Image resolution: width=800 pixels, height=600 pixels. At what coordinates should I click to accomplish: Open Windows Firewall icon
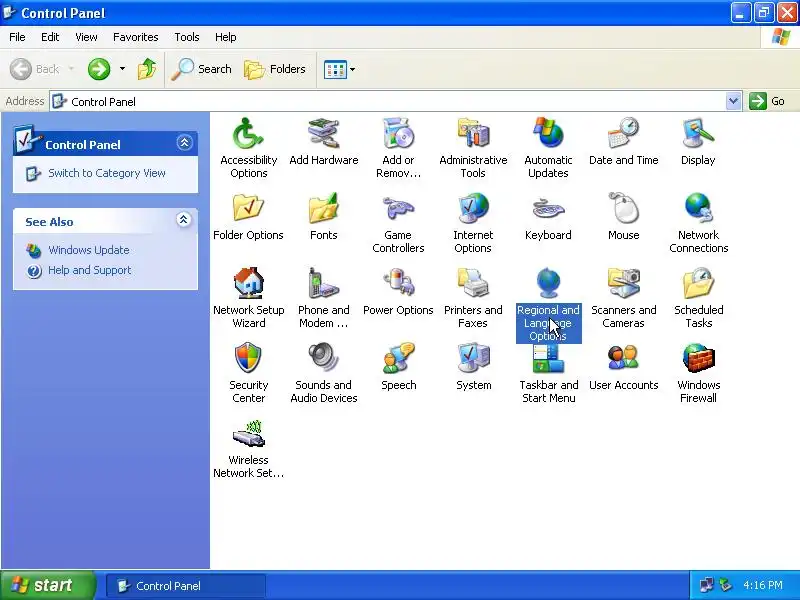coord(698,359)
